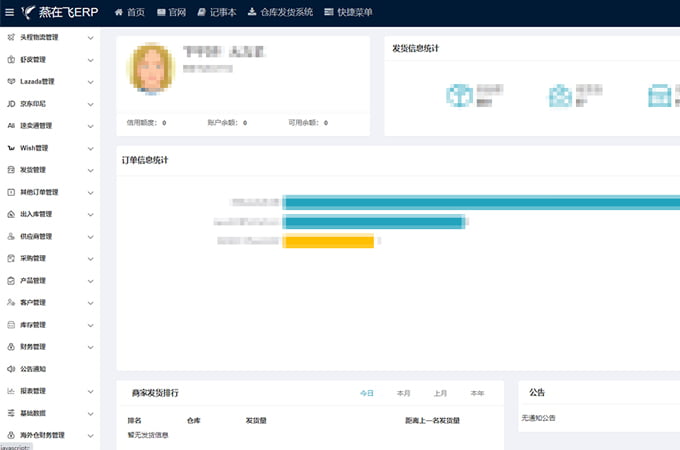Click the Wish管理 sidebar icon
The height and width of the screenshot is (450, 680).
pos(11,148)
